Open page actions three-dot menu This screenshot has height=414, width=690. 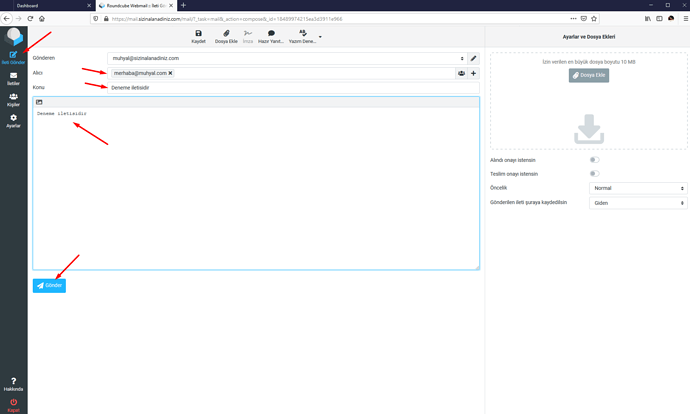coord(573,18)
